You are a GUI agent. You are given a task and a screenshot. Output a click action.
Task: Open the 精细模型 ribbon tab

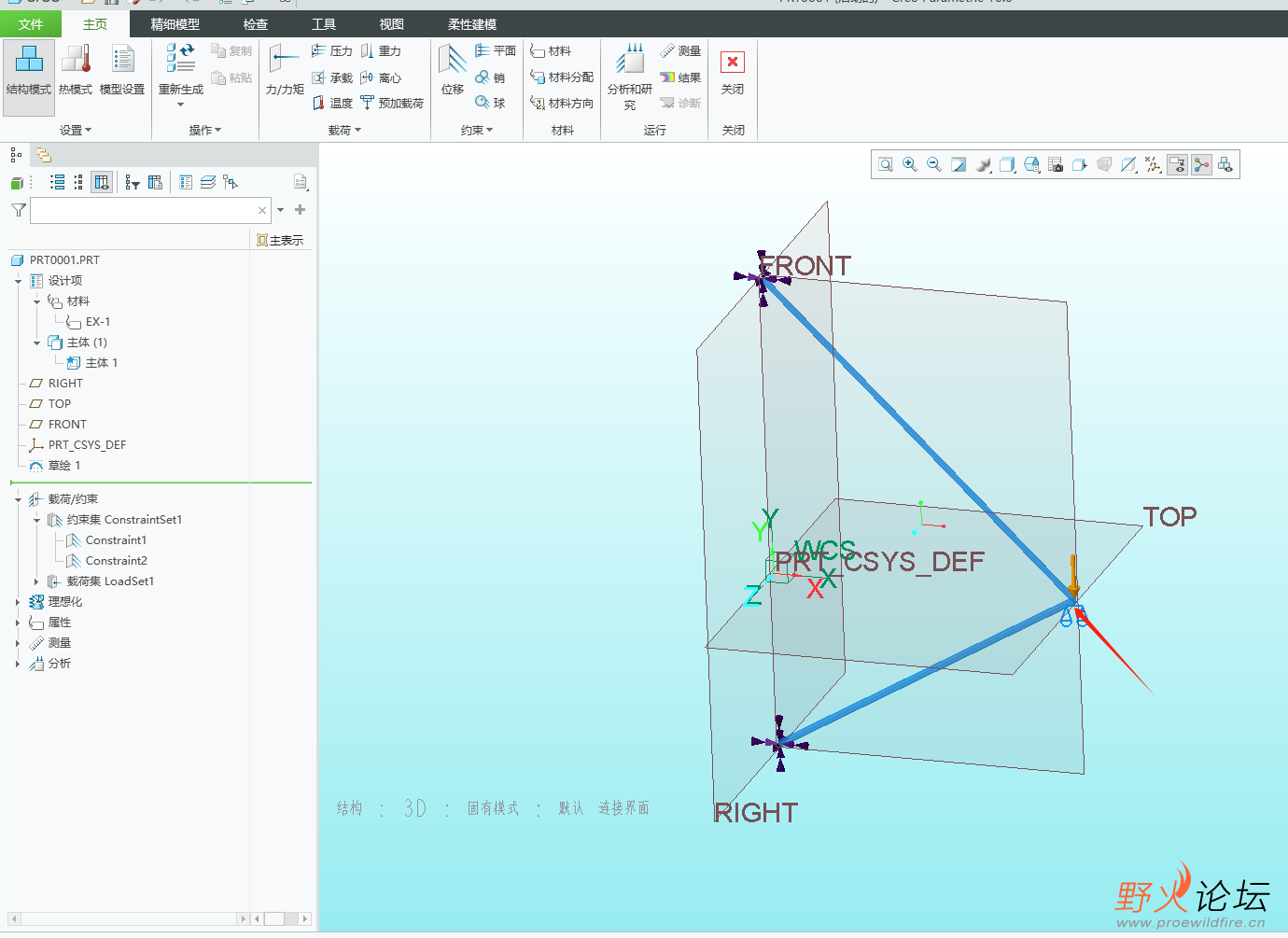tap(175, 24)
